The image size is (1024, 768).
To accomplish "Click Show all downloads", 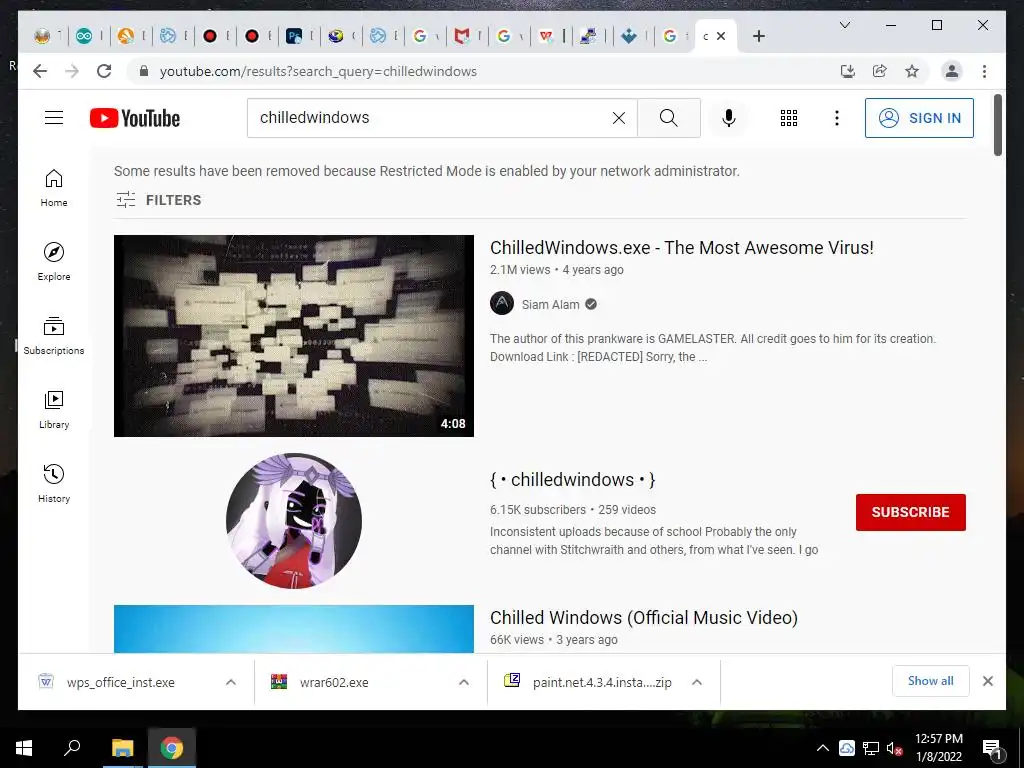I will pos(931,681).
